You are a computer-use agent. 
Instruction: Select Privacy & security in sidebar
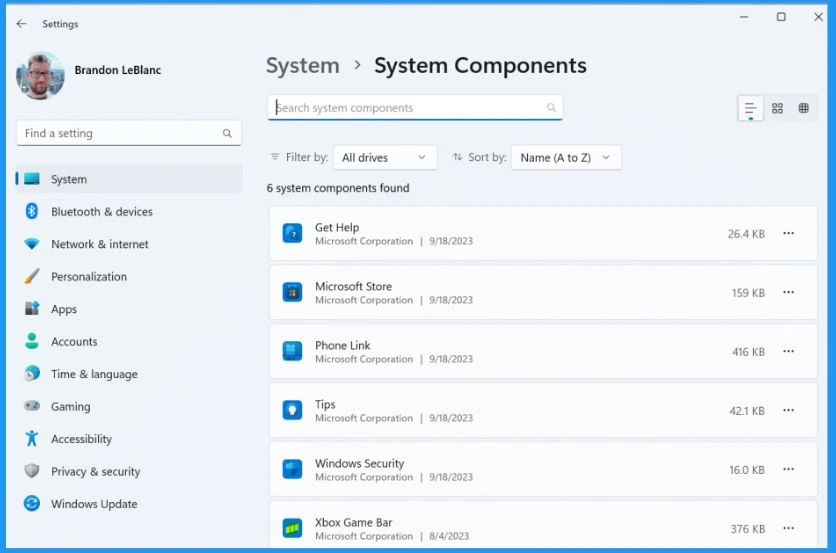click(x=128, y=471)
